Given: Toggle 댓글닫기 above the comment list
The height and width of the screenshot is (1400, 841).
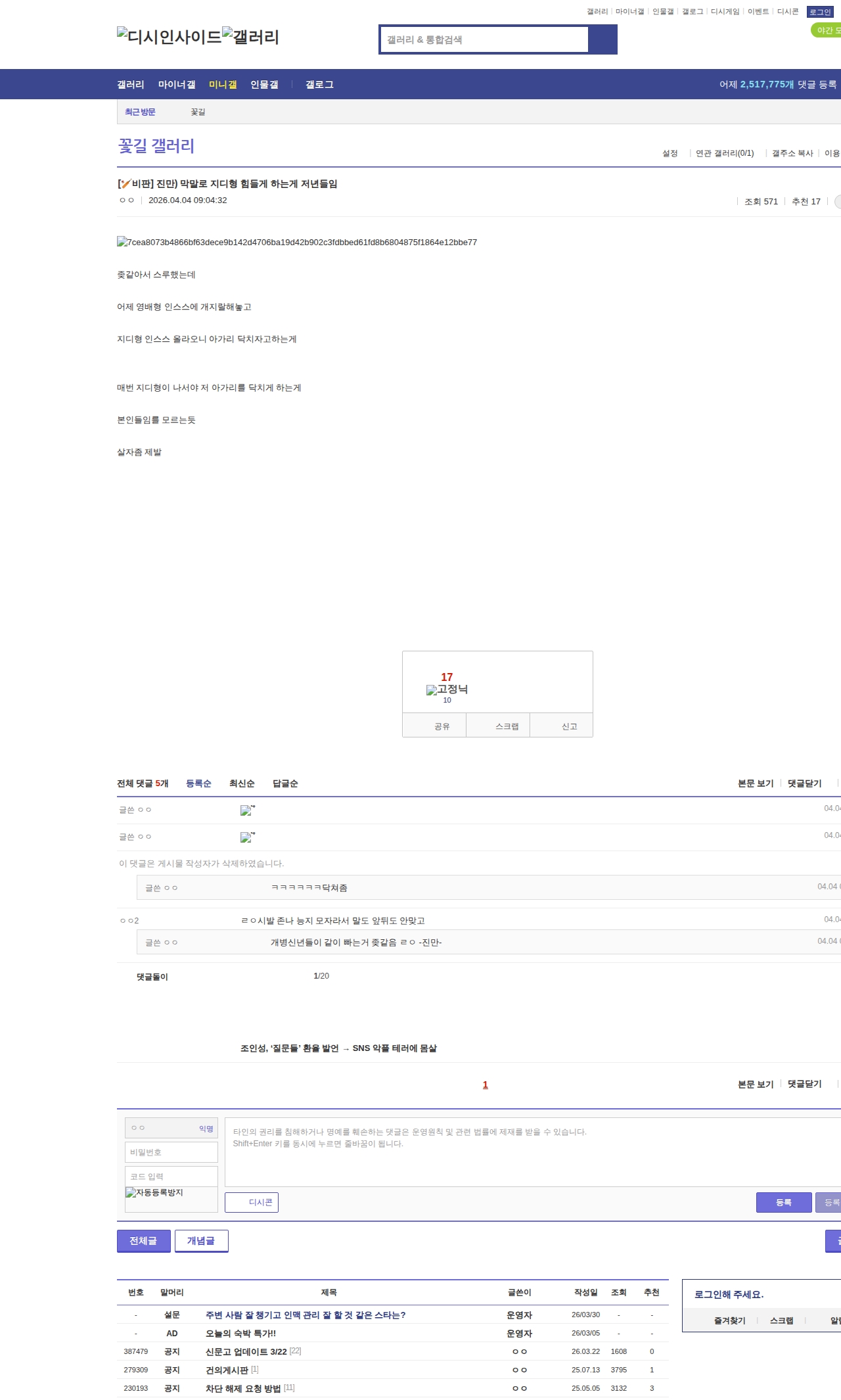Looking at the screenshot, I should [x=804, y=783].
